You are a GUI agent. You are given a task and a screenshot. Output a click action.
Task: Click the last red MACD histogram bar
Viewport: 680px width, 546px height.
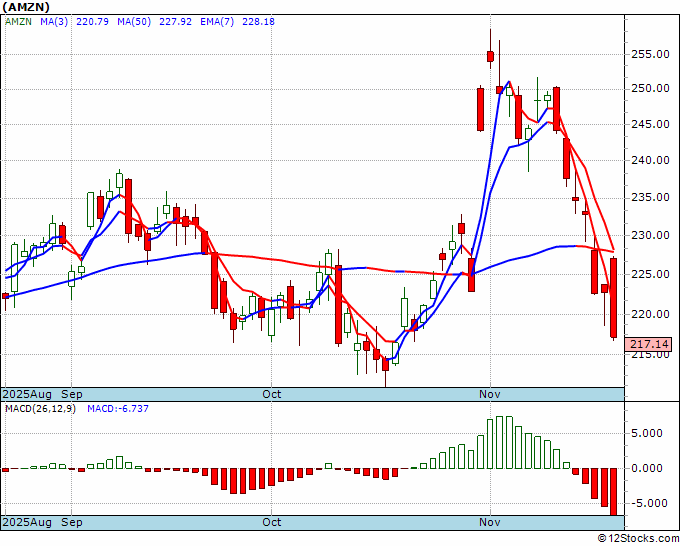point(614,492)
